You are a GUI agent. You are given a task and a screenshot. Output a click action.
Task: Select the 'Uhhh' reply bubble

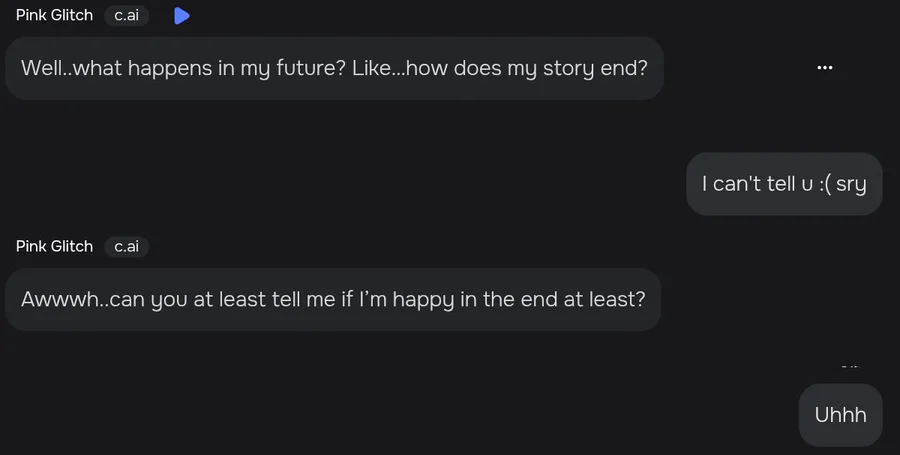click(x=840, y=415)
